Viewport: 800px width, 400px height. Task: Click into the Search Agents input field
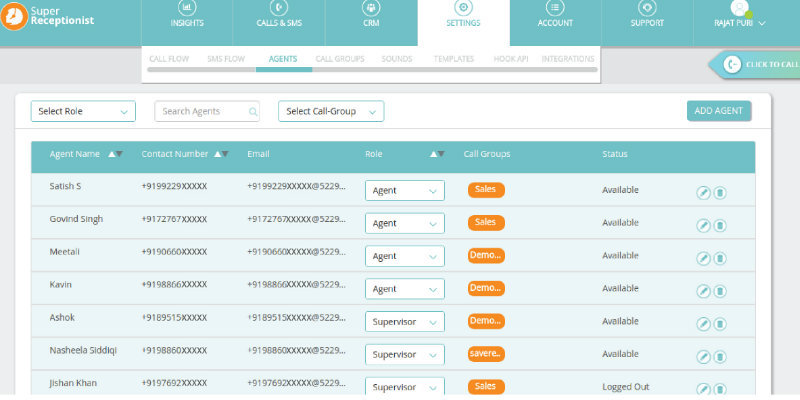click(x=200, y=112)
